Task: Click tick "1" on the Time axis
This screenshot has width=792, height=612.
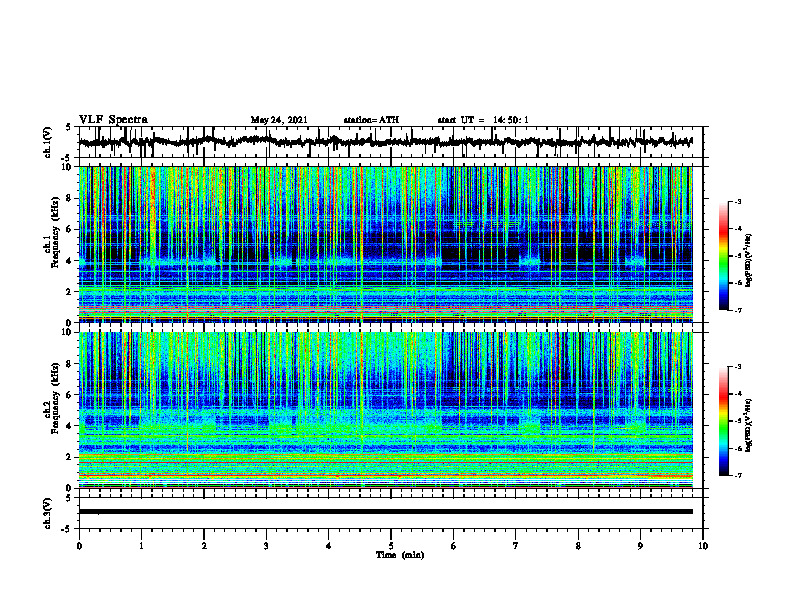Action: coord(141,546)
